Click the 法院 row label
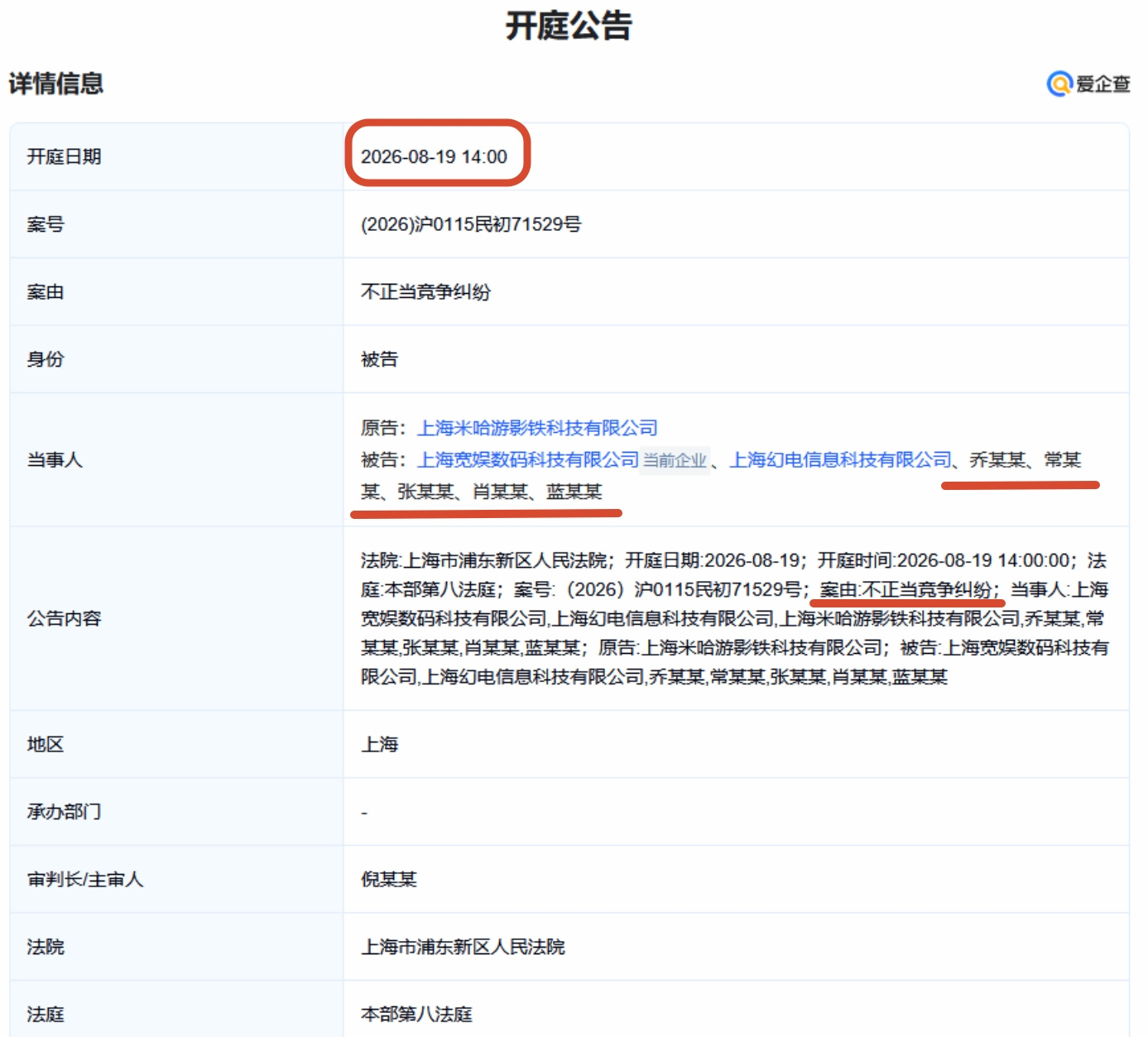 pos(46,947)
